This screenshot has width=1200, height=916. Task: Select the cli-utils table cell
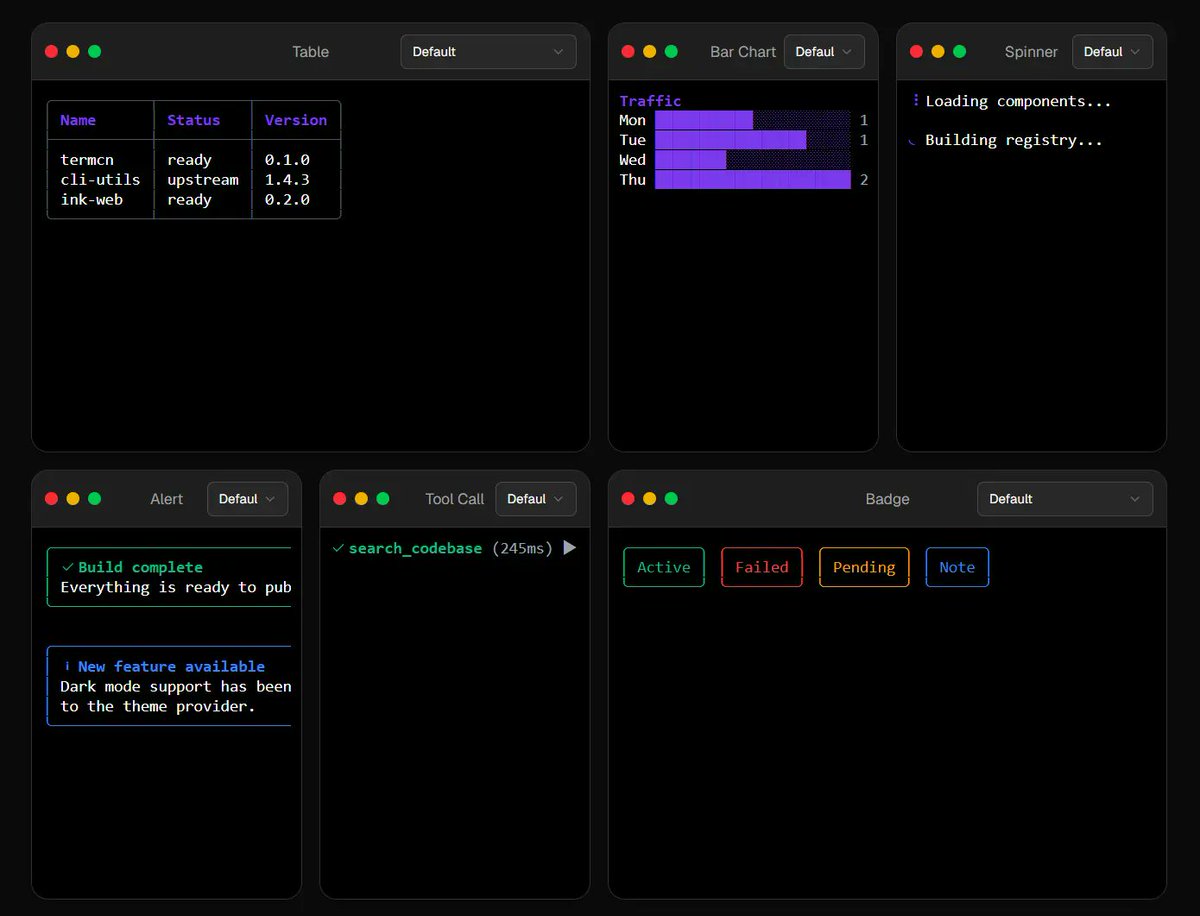(100, 180)
